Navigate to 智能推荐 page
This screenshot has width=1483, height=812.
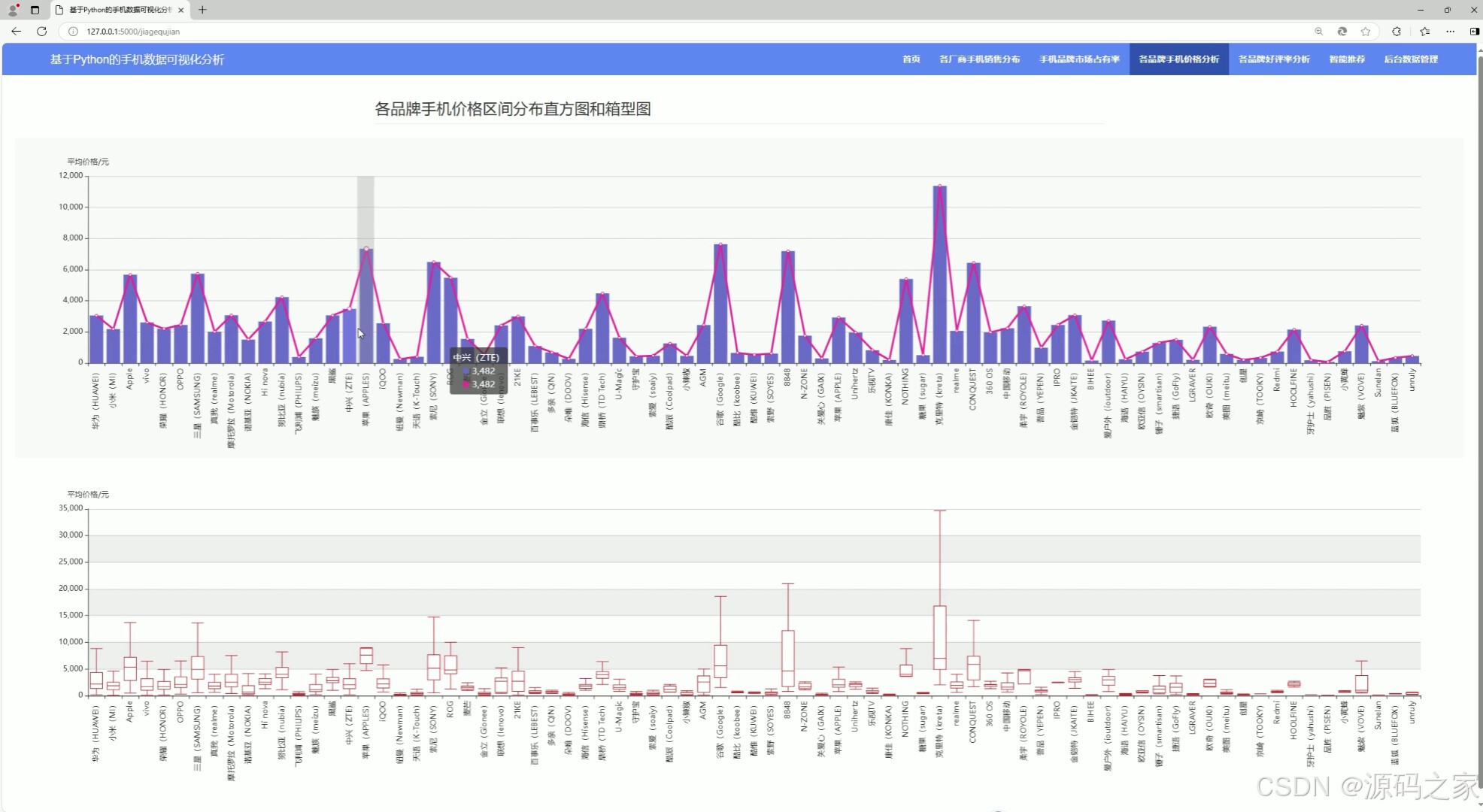point(1346,59)
